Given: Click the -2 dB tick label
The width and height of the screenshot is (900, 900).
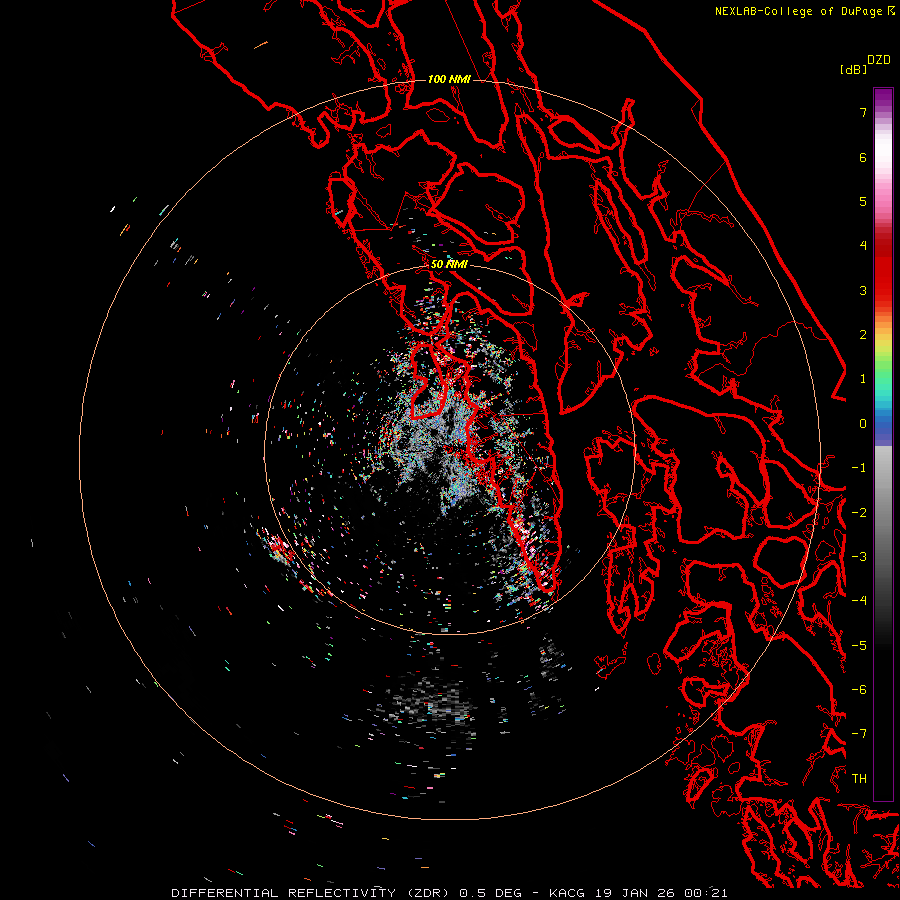Looking at the screenshot, I should (859, 513).
